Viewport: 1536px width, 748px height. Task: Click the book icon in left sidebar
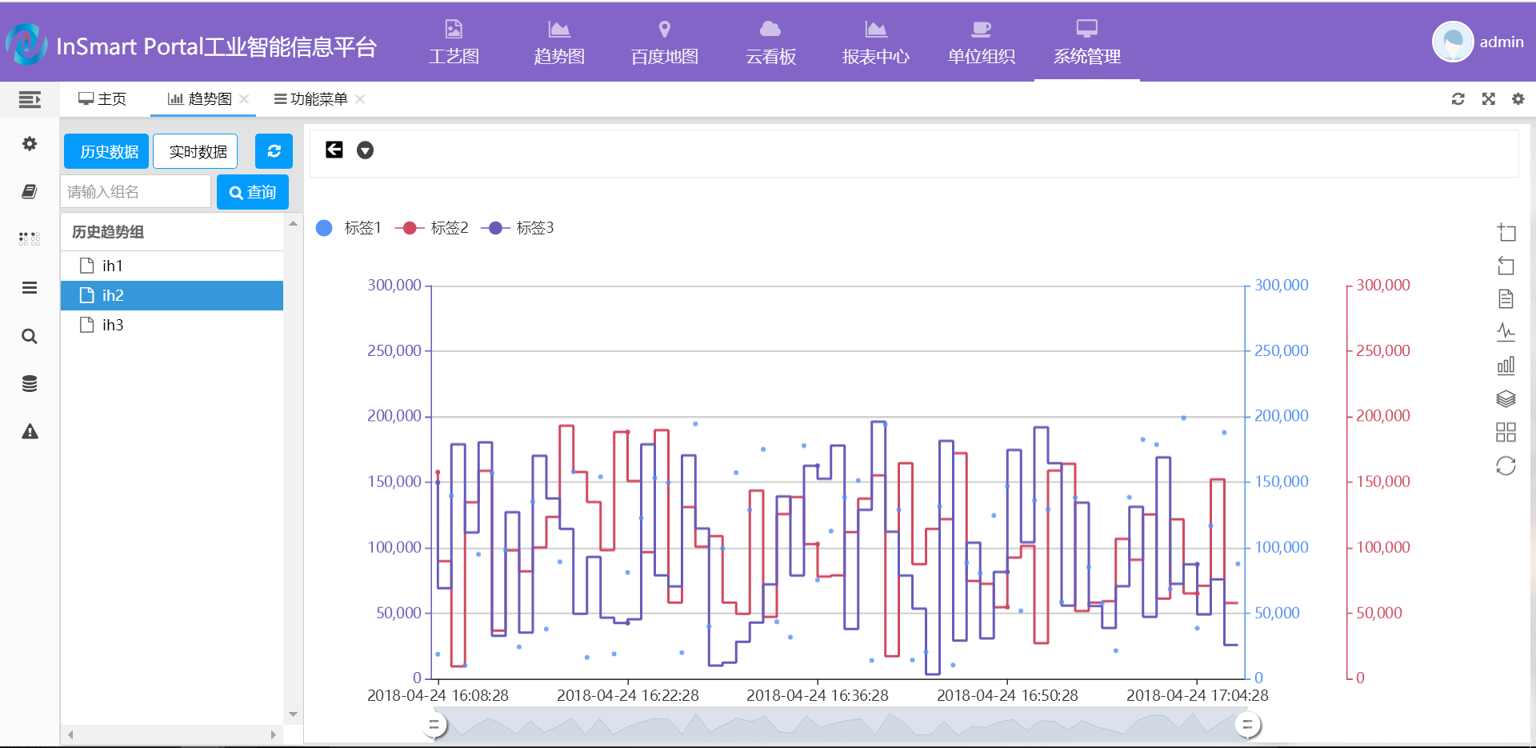tap(30, 191)
